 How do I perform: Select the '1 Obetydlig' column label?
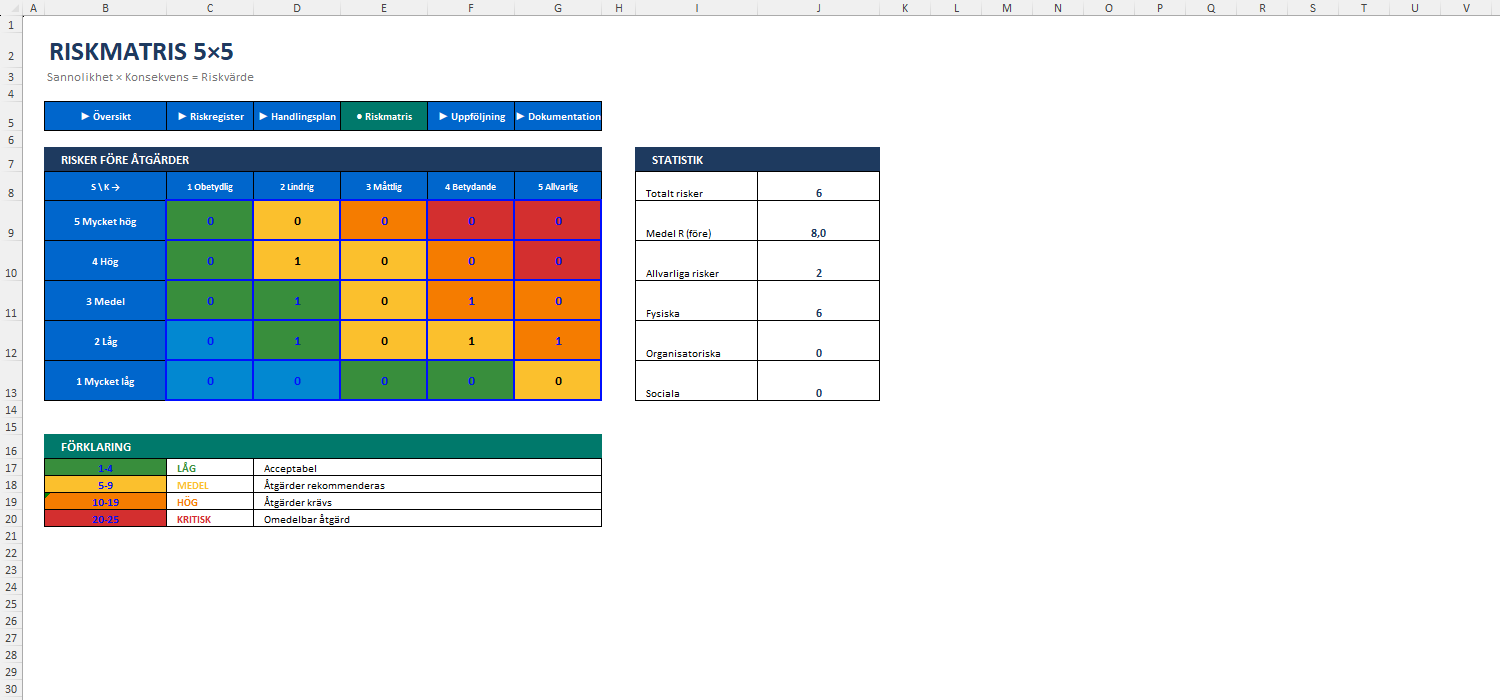[x=210, y=186]
